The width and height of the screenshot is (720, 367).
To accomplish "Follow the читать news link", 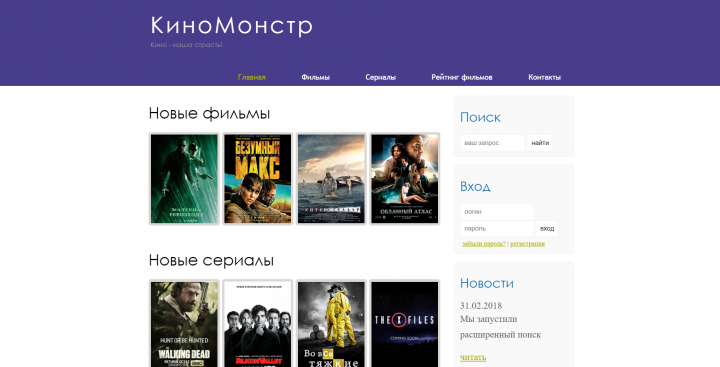I will (x=473, y=357).
